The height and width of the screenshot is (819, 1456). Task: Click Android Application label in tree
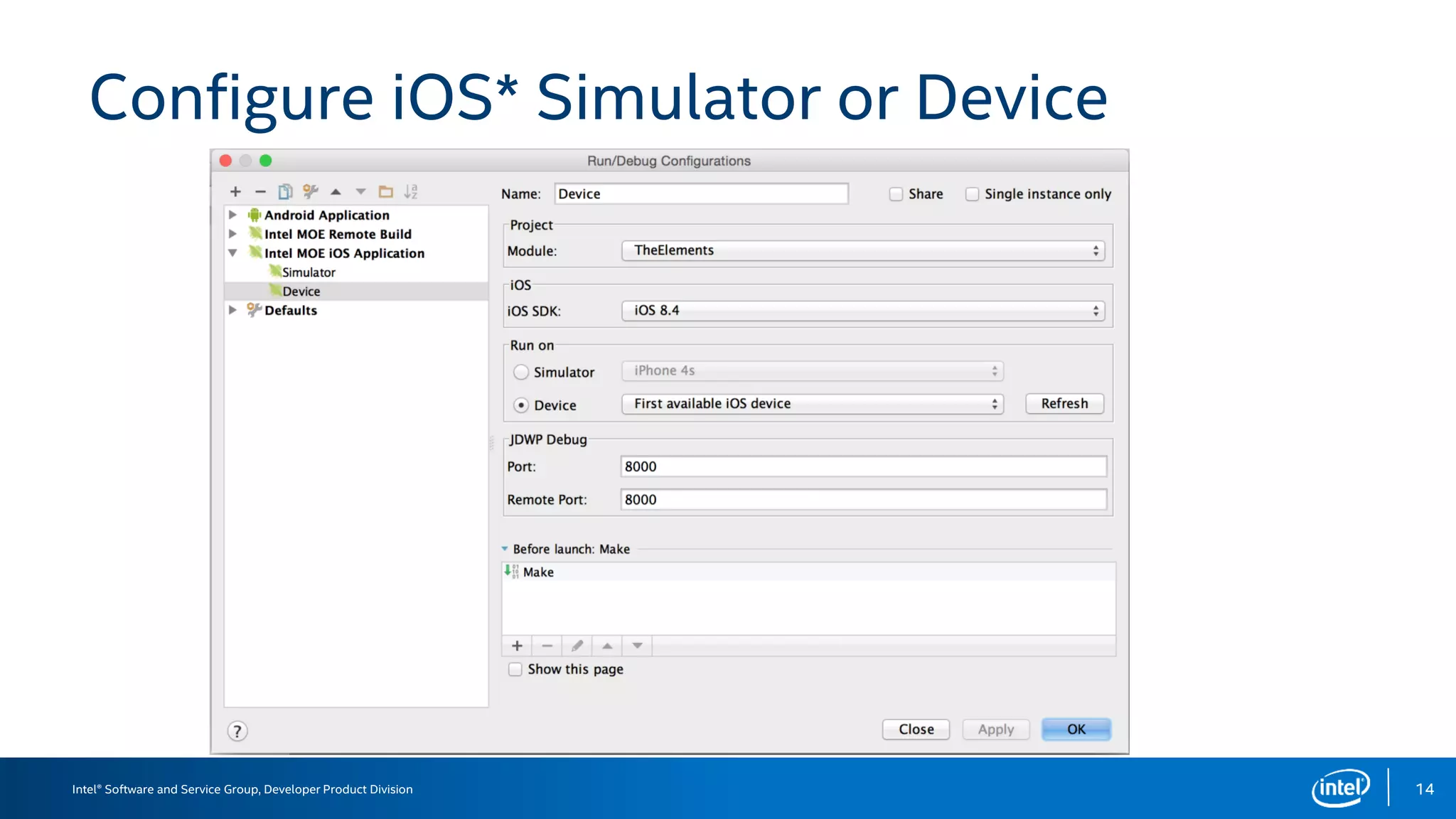327,215
